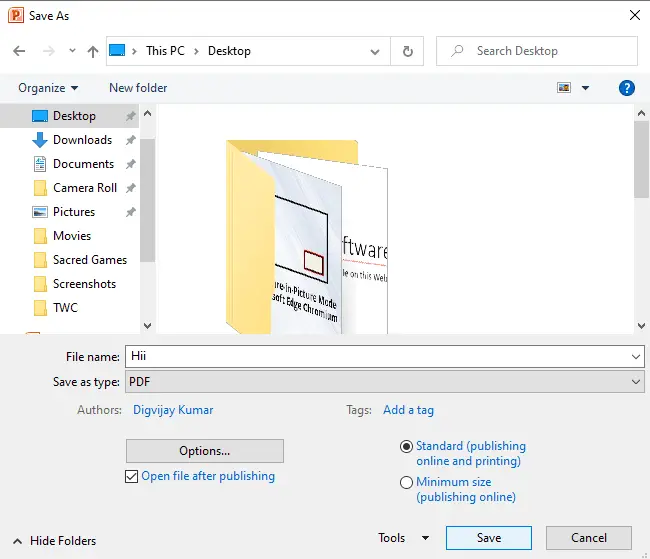Select Downloads in the navigation pane

coord(82,140)
